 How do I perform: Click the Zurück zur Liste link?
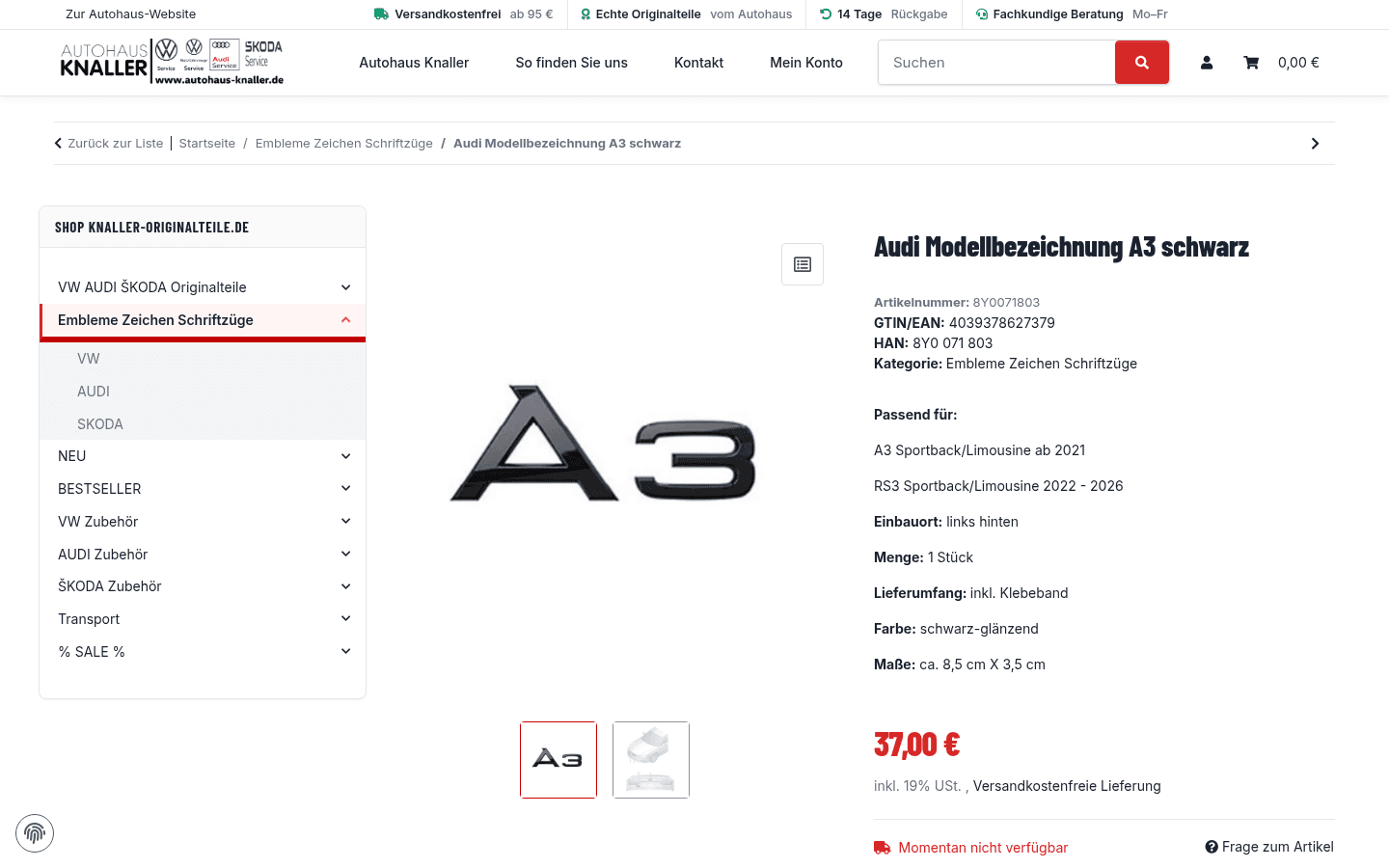(x=116, y=144)
